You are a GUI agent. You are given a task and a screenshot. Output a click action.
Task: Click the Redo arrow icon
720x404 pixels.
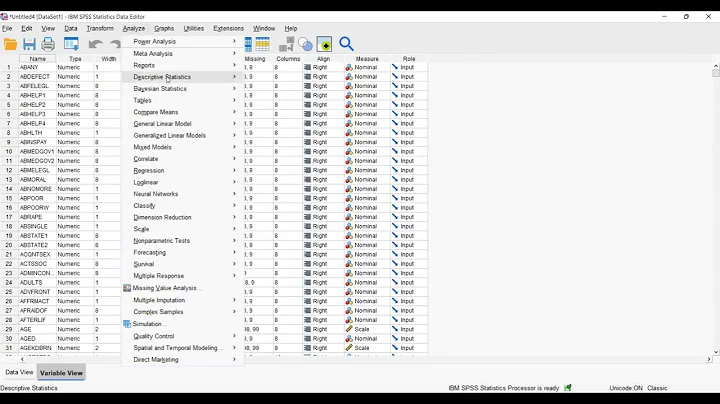(115, 45)
